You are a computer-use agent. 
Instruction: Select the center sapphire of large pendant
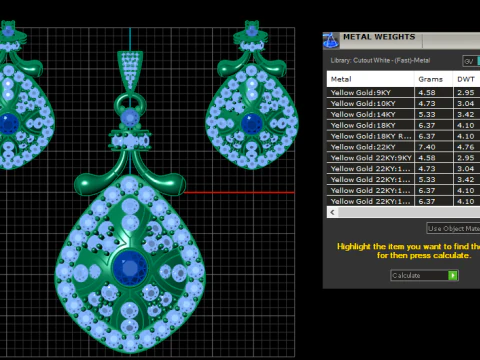point(130,268)
